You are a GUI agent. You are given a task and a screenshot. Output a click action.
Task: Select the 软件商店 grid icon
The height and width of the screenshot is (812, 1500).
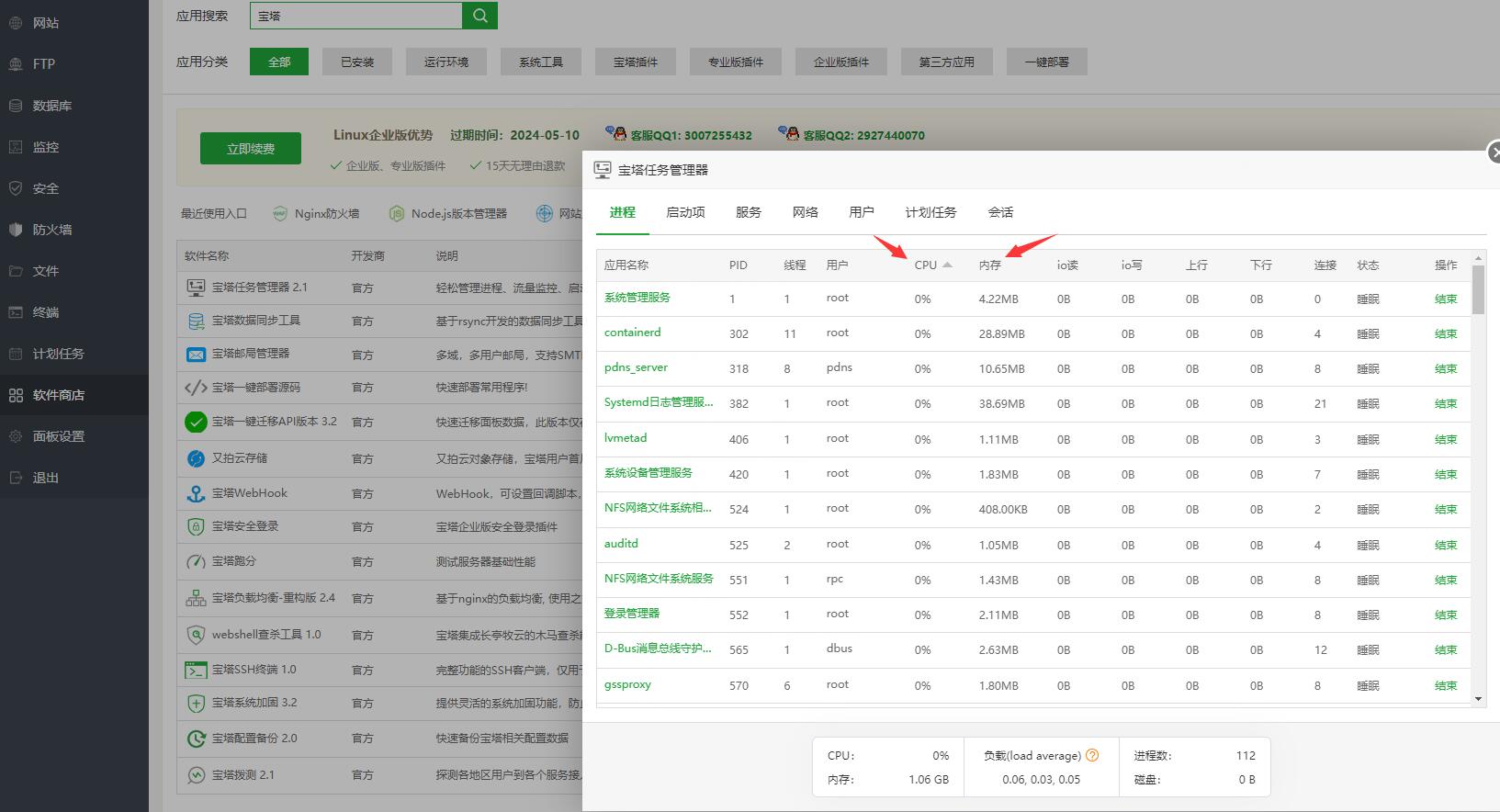tap(16, 395)
